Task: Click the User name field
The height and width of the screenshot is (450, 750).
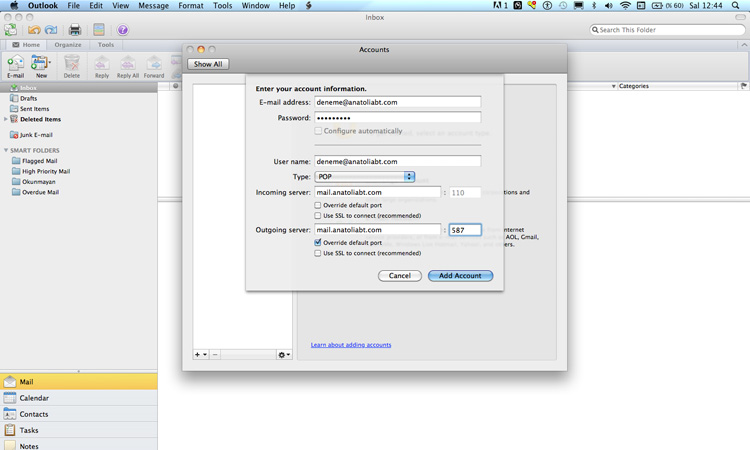Action: tap(397, 161)
